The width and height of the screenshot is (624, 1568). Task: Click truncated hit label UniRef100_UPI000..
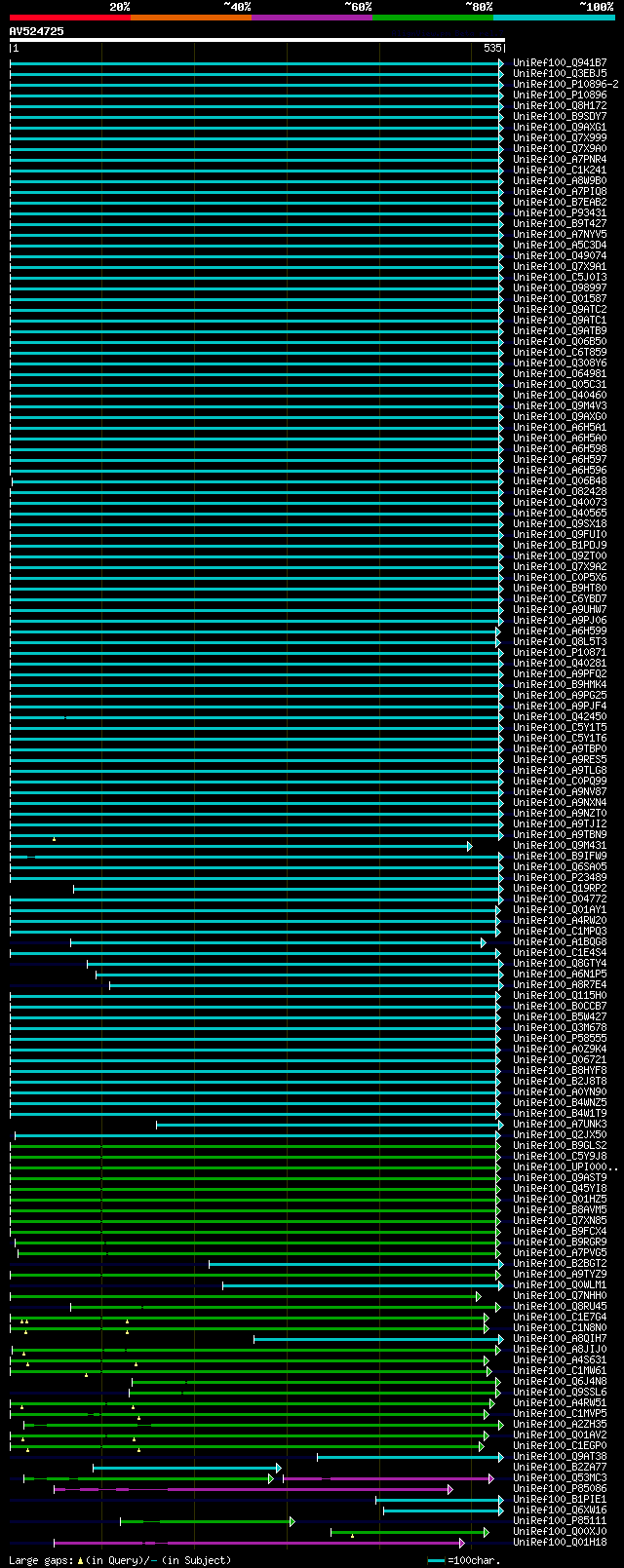(x=565, y=1166)
